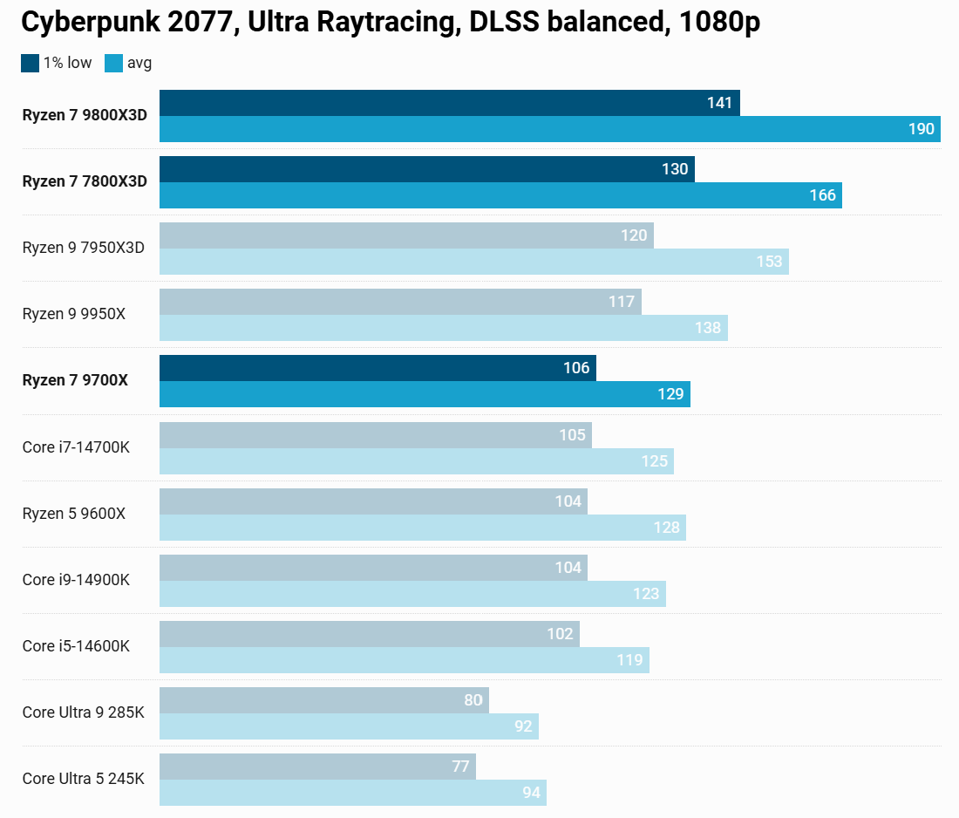
Task: Select the Core i5-14600K row label
Action: (76, 646)
